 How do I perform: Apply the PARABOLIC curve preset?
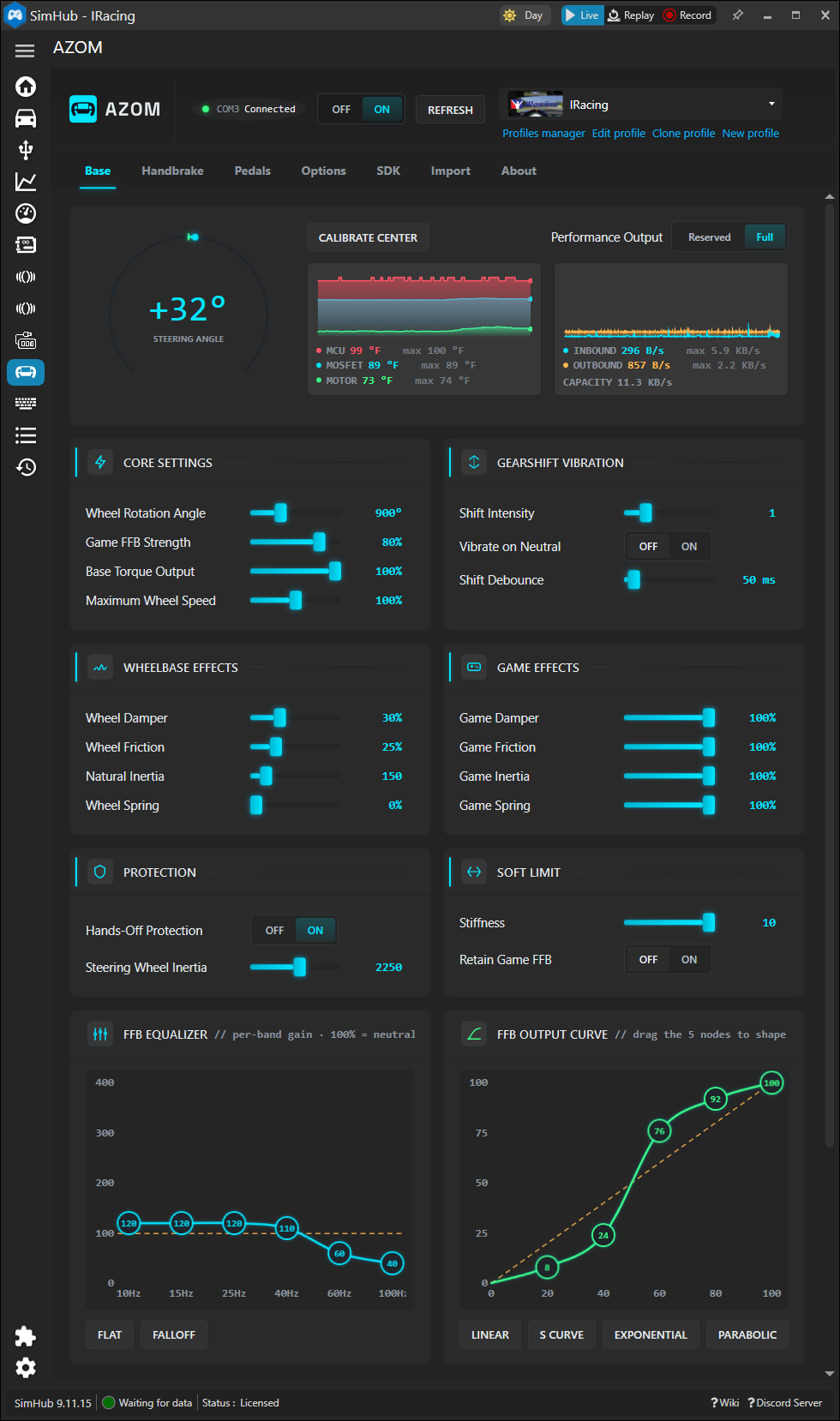pos(747,1334)
